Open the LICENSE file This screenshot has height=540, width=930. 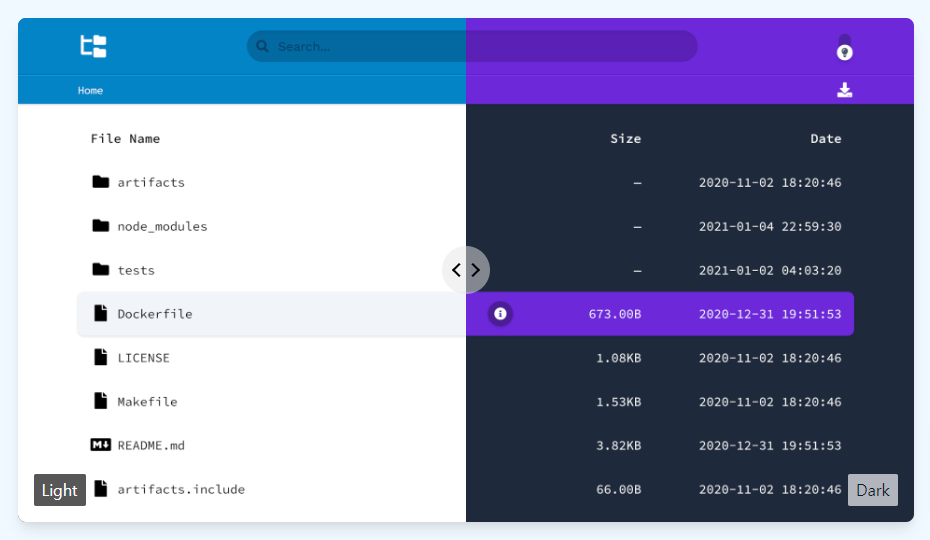pyautogui.click(x=143, y=358)
